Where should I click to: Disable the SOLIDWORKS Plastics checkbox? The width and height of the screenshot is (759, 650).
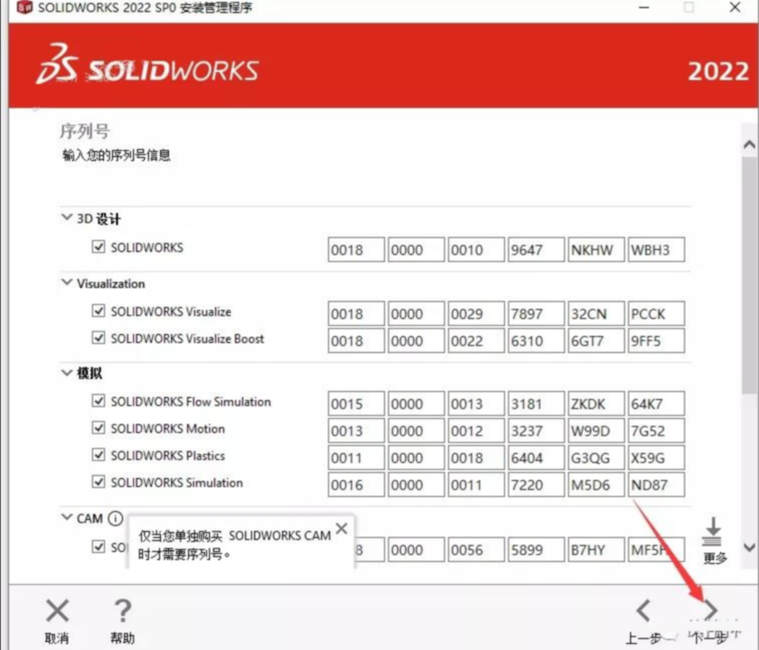[x=98, y=455]
